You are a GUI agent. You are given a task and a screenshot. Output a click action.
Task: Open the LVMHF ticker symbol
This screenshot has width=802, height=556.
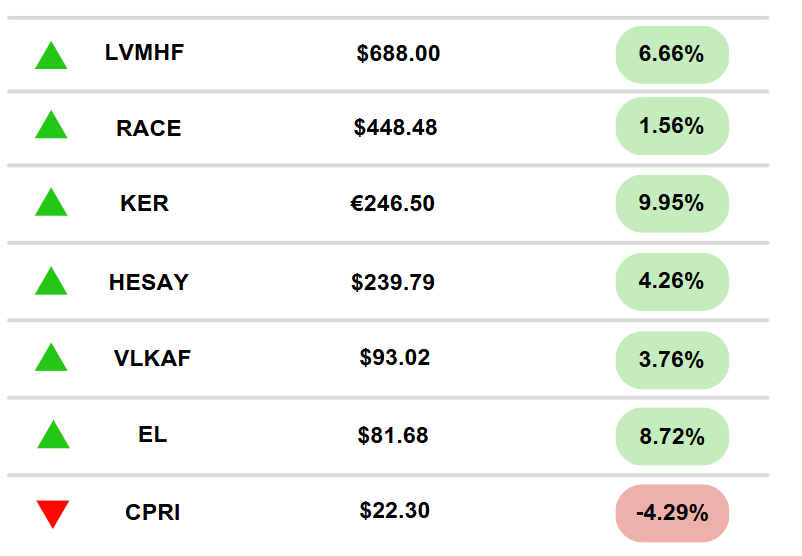144,53
